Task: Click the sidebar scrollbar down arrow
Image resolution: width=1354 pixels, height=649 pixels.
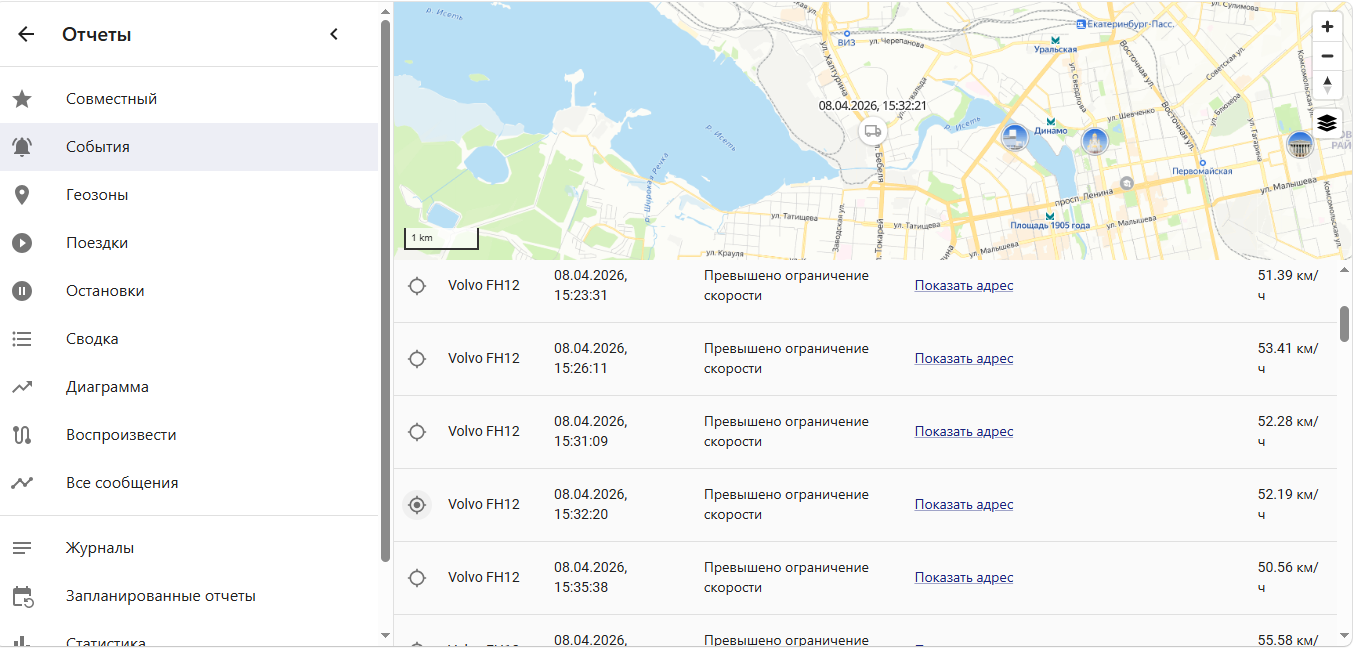Action: coord(386,635)
